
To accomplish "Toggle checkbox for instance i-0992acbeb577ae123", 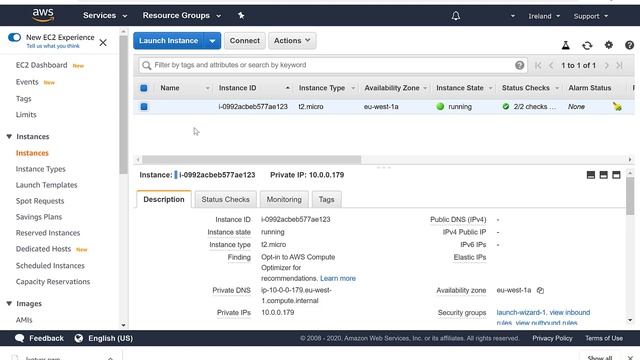I will coord(144,107).
